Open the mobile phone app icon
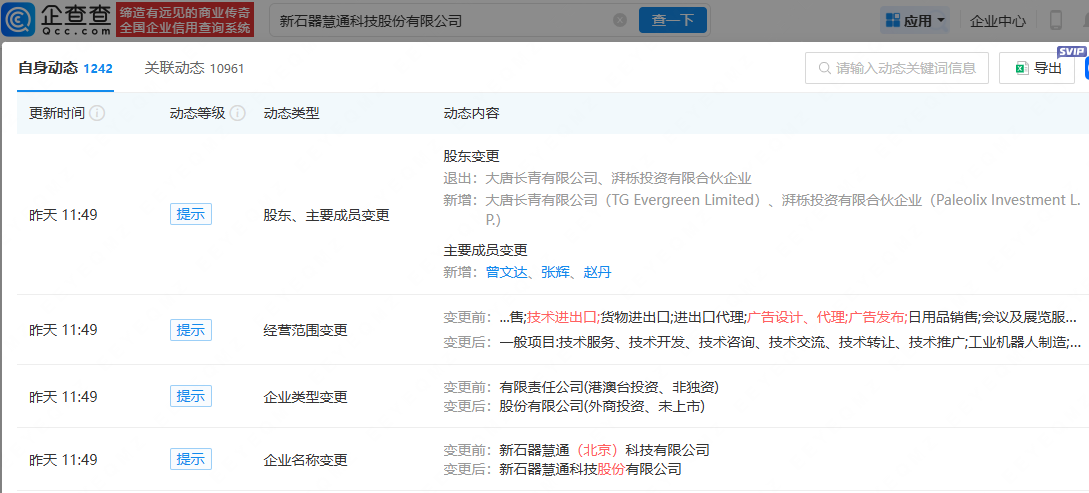Viewport: 1089px width, 493px height. click(x=1056, y=20)
